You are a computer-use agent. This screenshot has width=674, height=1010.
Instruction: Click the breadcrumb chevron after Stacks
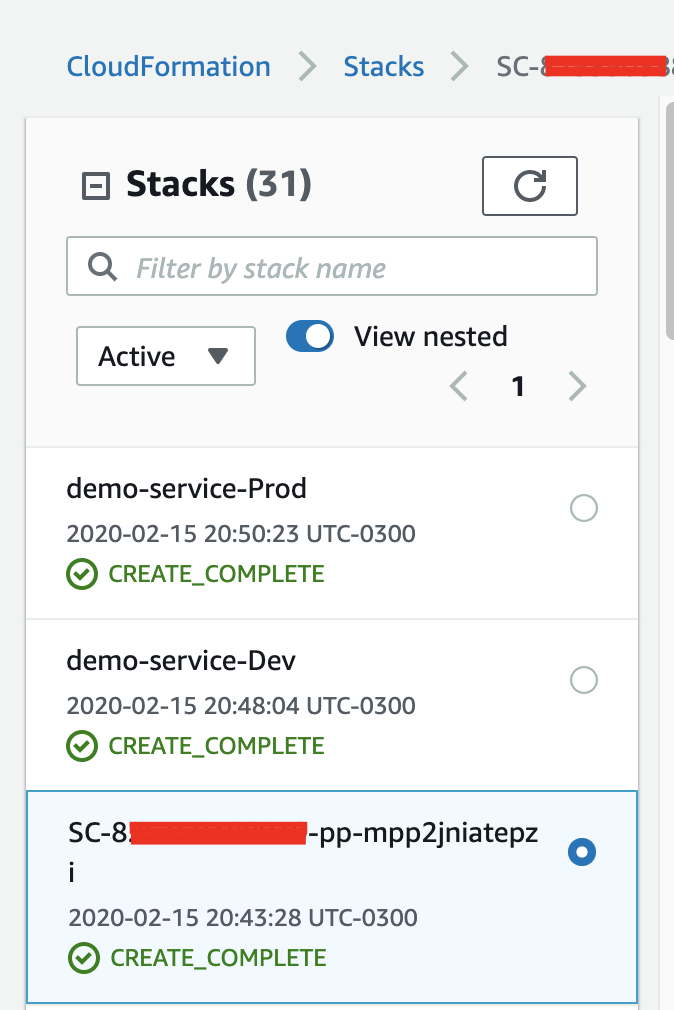(460, 66)
